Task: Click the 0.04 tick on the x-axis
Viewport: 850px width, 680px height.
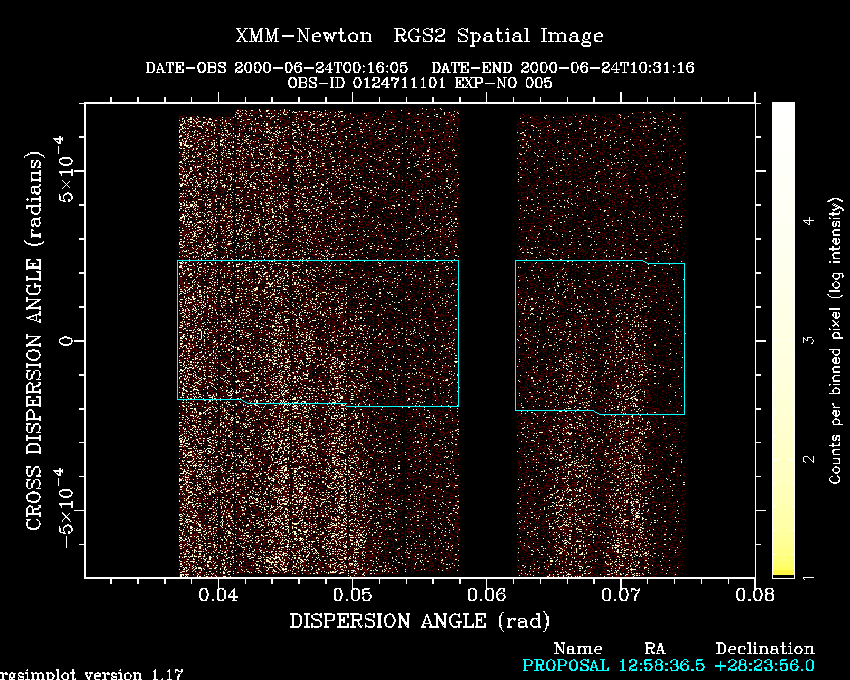Action: 218,595
